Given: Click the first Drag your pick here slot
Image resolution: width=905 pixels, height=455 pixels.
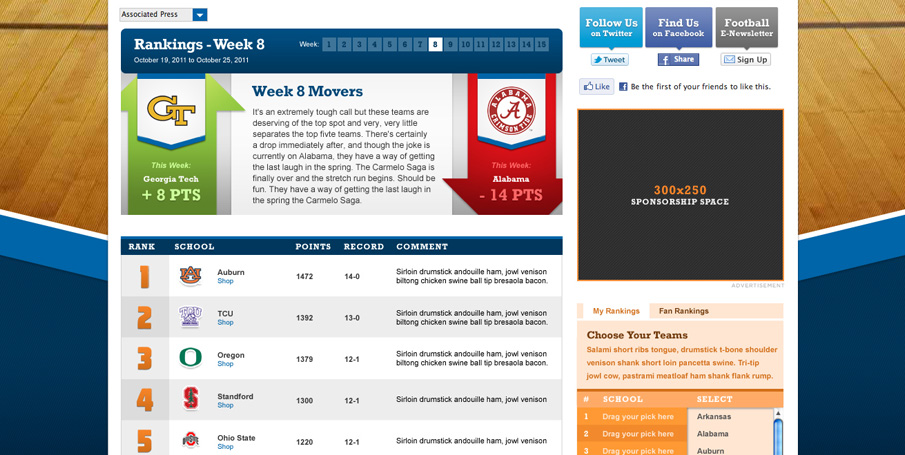Looking at the screenshot, I should (x=638, y=416).
